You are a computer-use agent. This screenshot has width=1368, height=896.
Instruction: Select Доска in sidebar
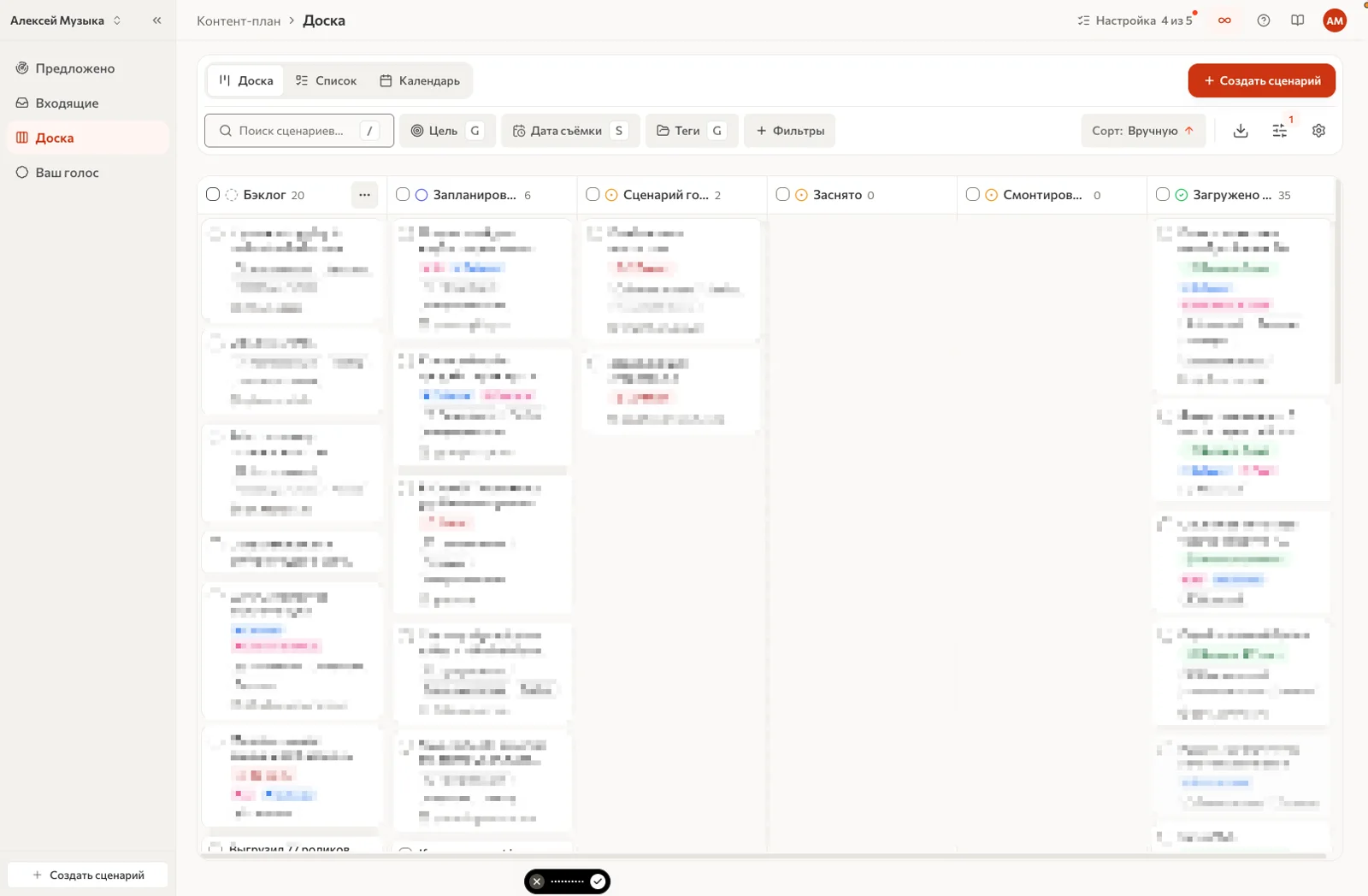click(x=88, y=138)
